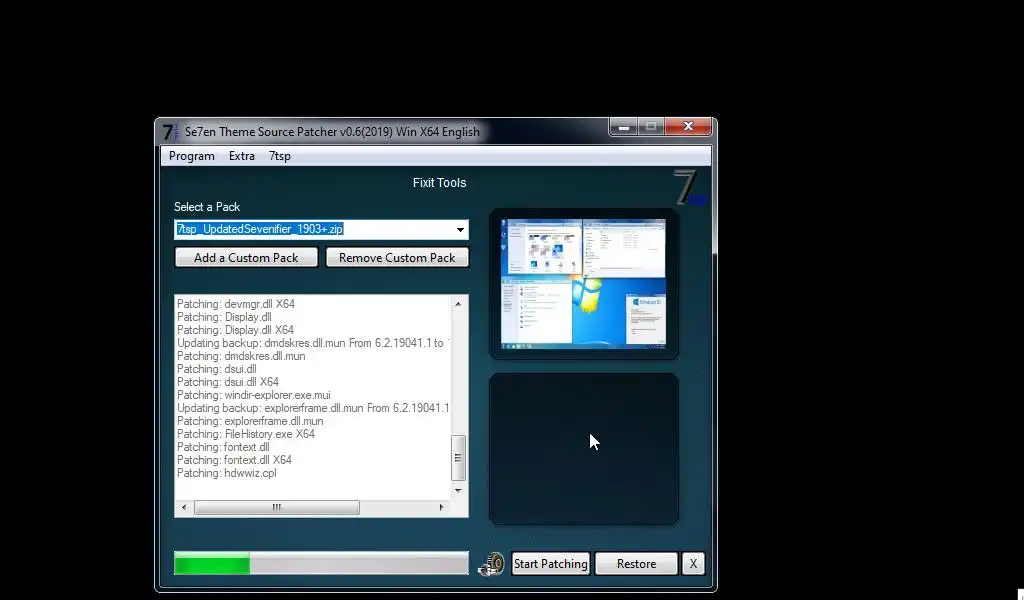Click the 7tsp app icon in title bar
The height and width of the screenshot is (600, 1024).
[x=170, y=132]
